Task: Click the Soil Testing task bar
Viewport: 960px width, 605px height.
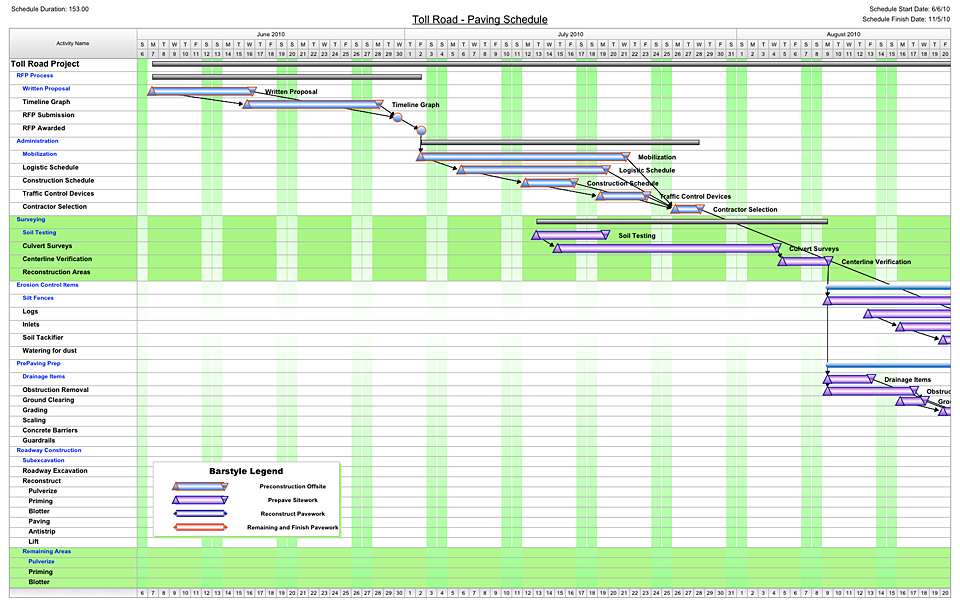Action: (x=570, y=235)
